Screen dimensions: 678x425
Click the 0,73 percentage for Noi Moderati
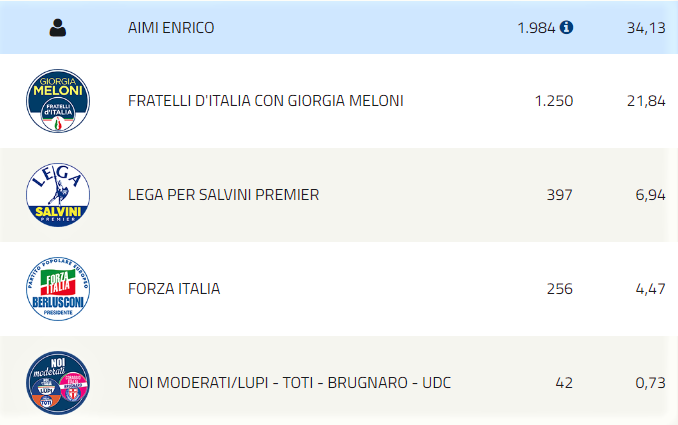pyautogui.click(x=650, y=383)
